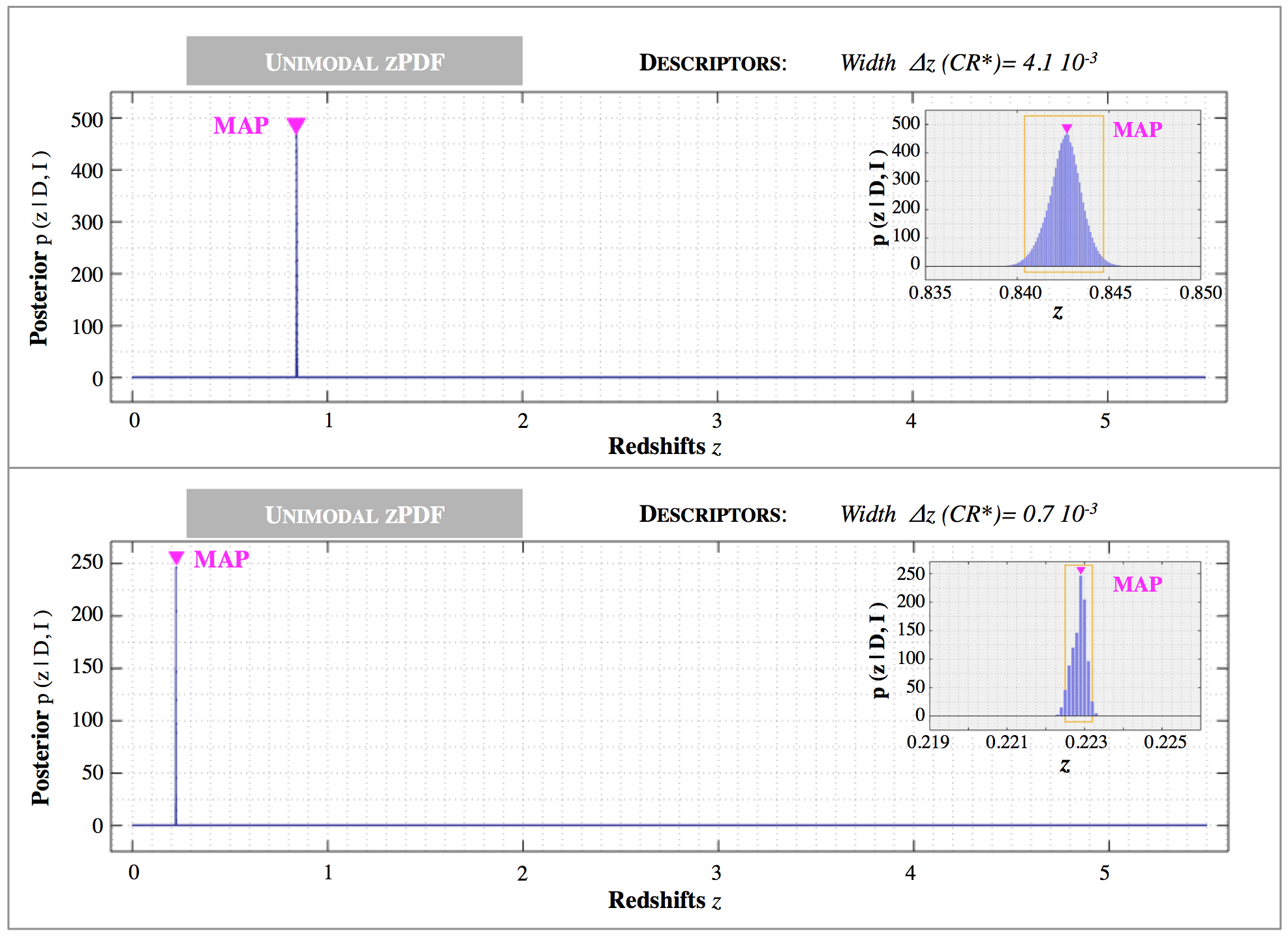Image resolution: width=1288 pixels, height=938 pixels.
Task: Click the bottom plot posterior spike near z=0.22
Action: coord(176,695)
